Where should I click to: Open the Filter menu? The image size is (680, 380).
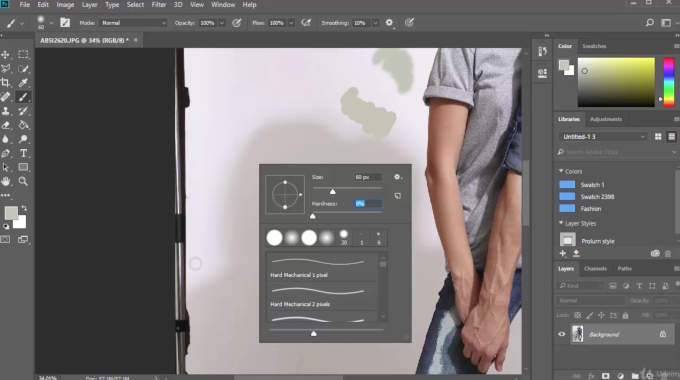coord(159,5)
